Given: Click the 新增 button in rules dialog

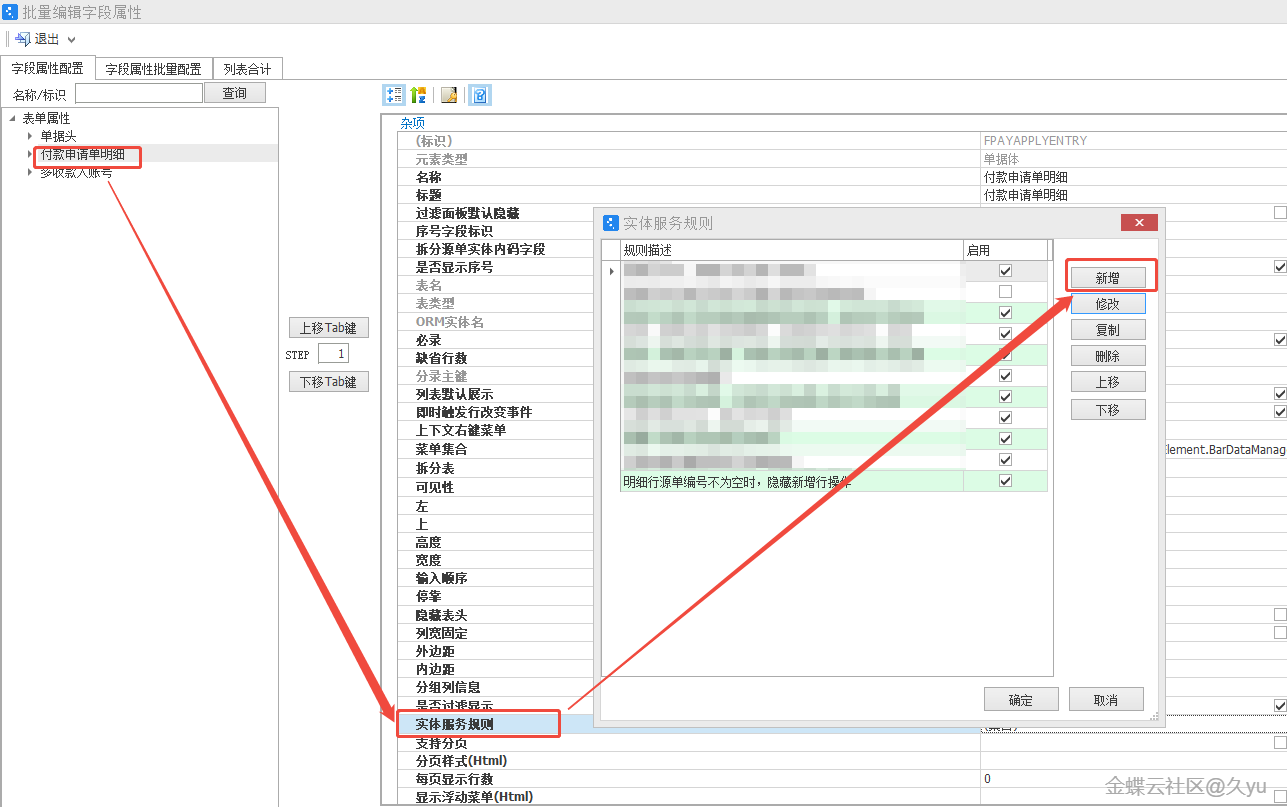Looking at the screenshot, I should [1107, 278].
